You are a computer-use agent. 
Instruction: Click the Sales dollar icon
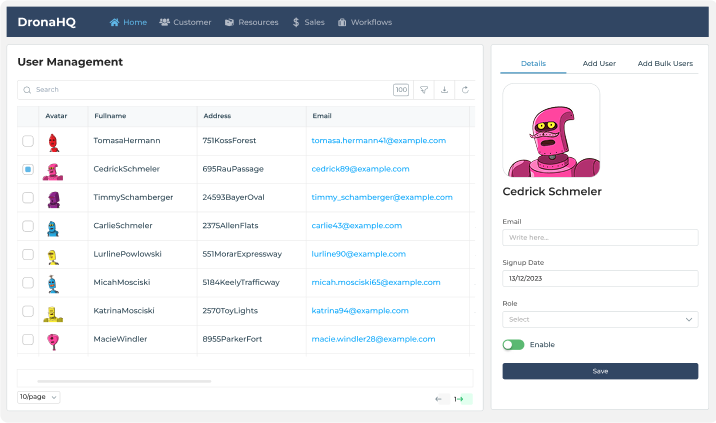[x=296, y=22]
